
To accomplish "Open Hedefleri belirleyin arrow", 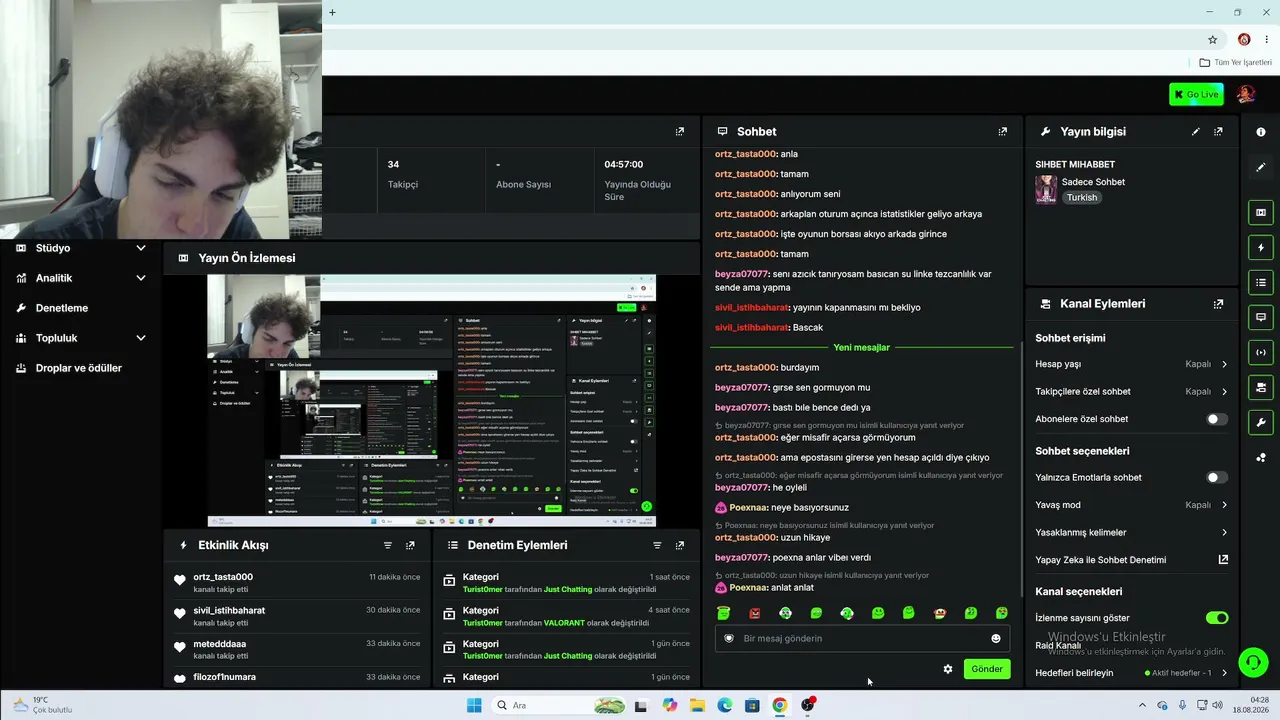I will (x=1224, y=673).
